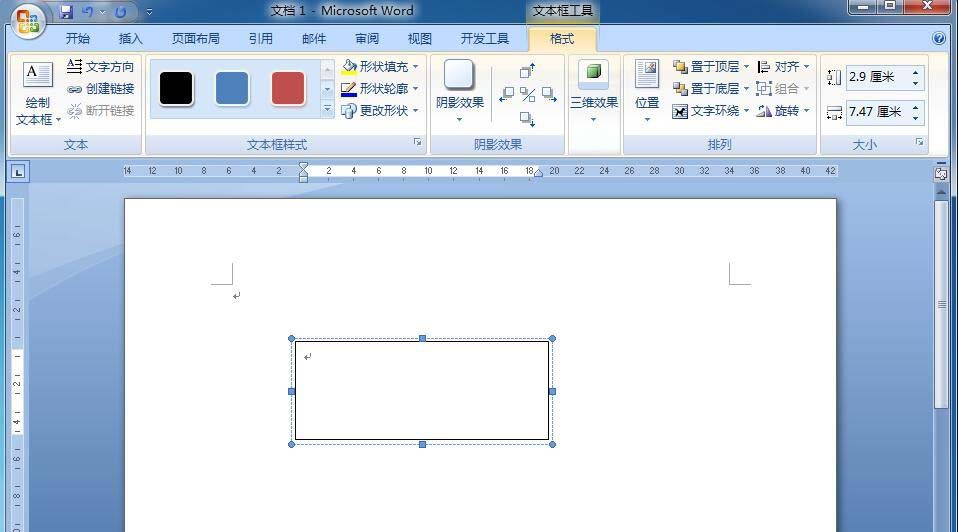
Task: Open the 三维效果 3D effects menu
Action: (594, 92)
